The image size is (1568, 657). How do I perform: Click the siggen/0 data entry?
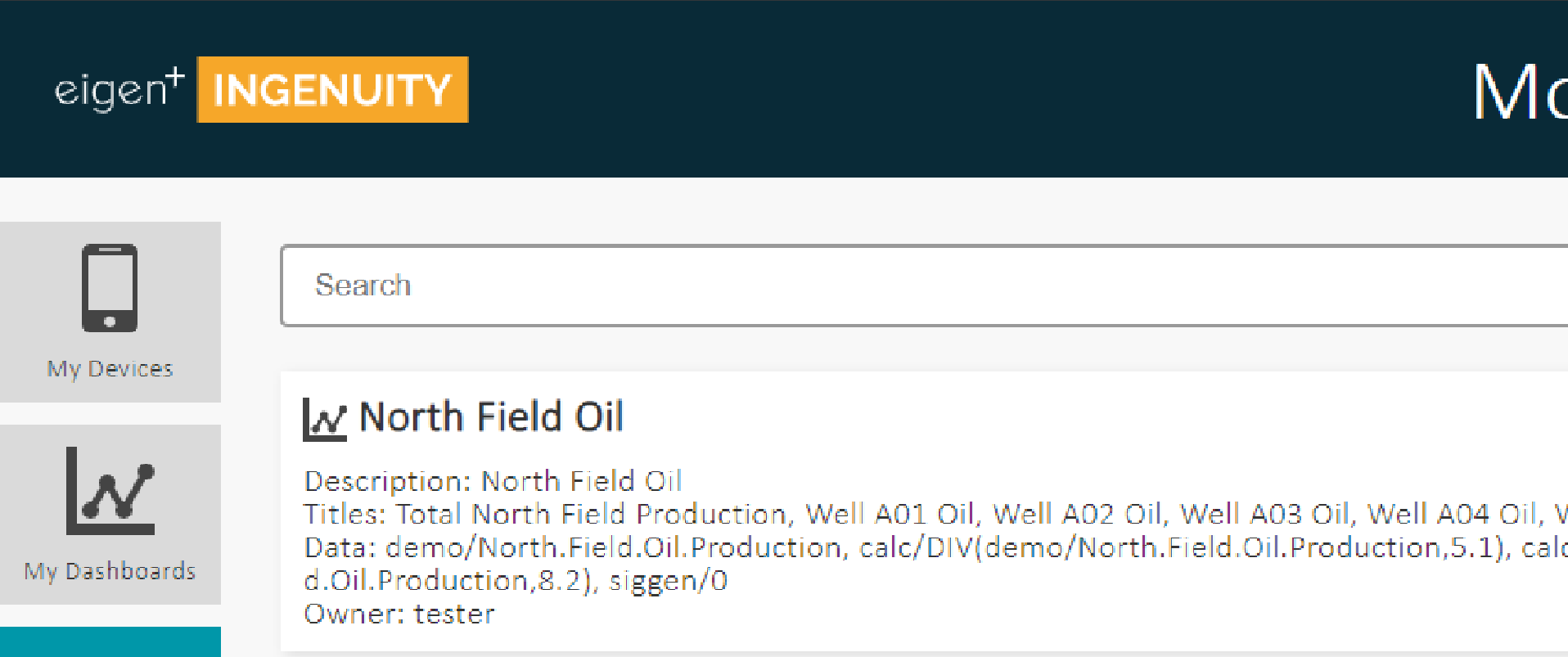click(668, 581)
